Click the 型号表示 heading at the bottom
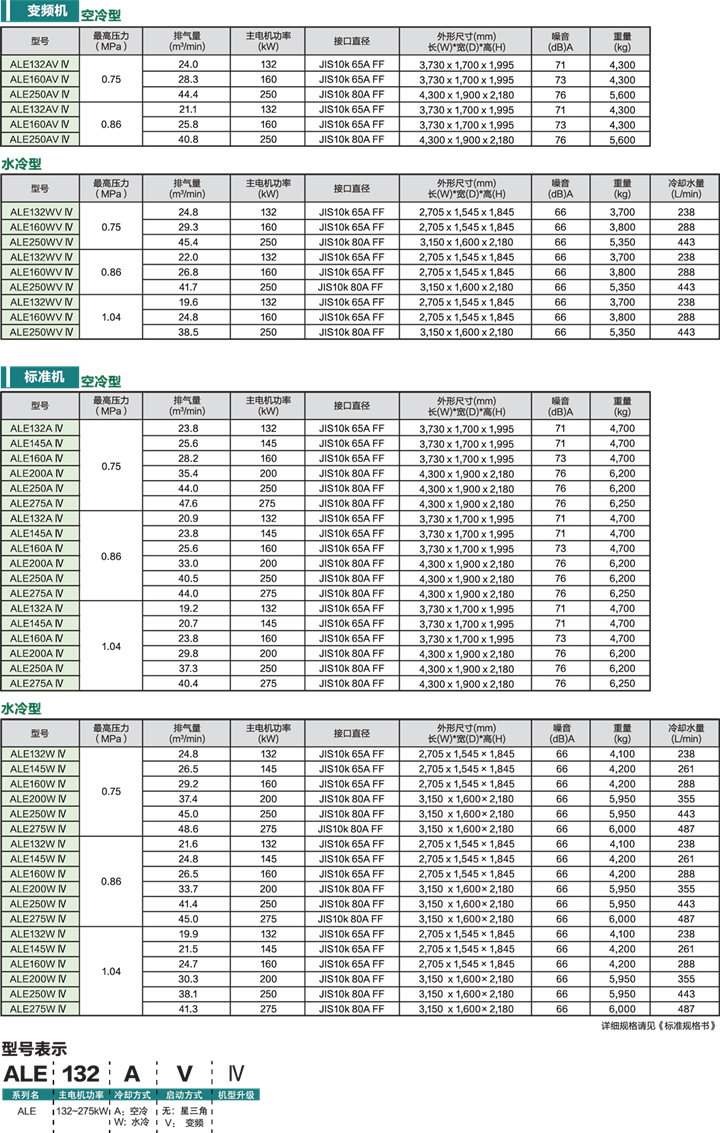The image size is (720, 1133). [x=34, y=1049]
